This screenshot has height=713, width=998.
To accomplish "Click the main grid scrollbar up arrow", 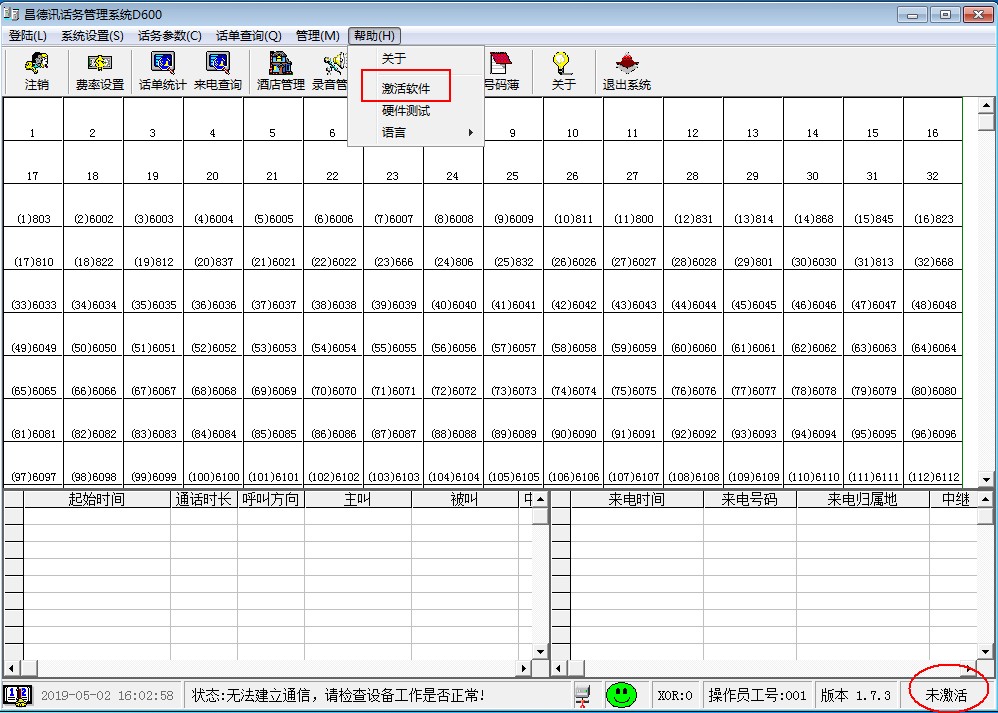I will pos(986,106).
